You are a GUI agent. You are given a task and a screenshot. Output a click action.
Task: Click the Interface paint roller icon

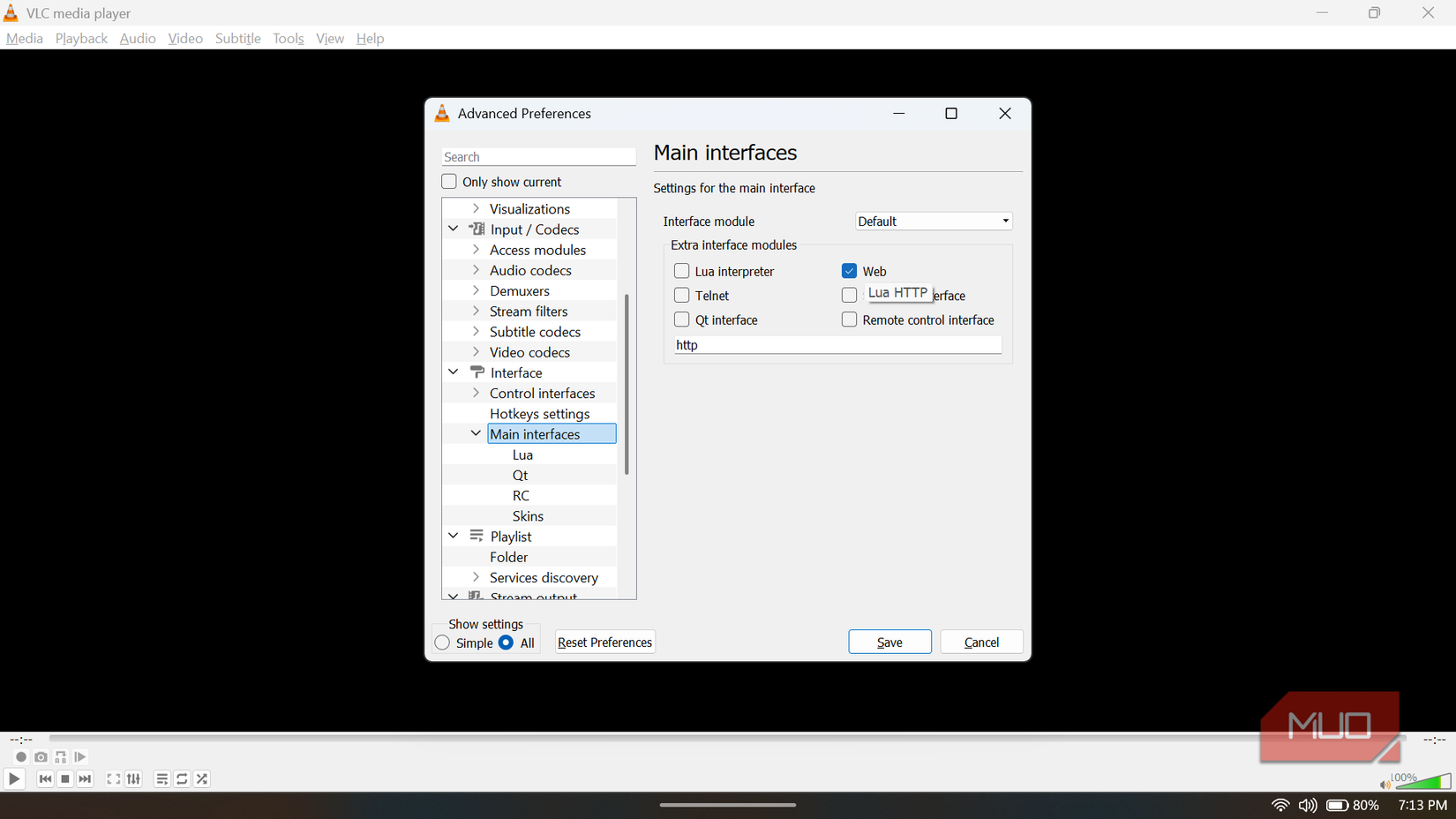click(x=477, y=372)
